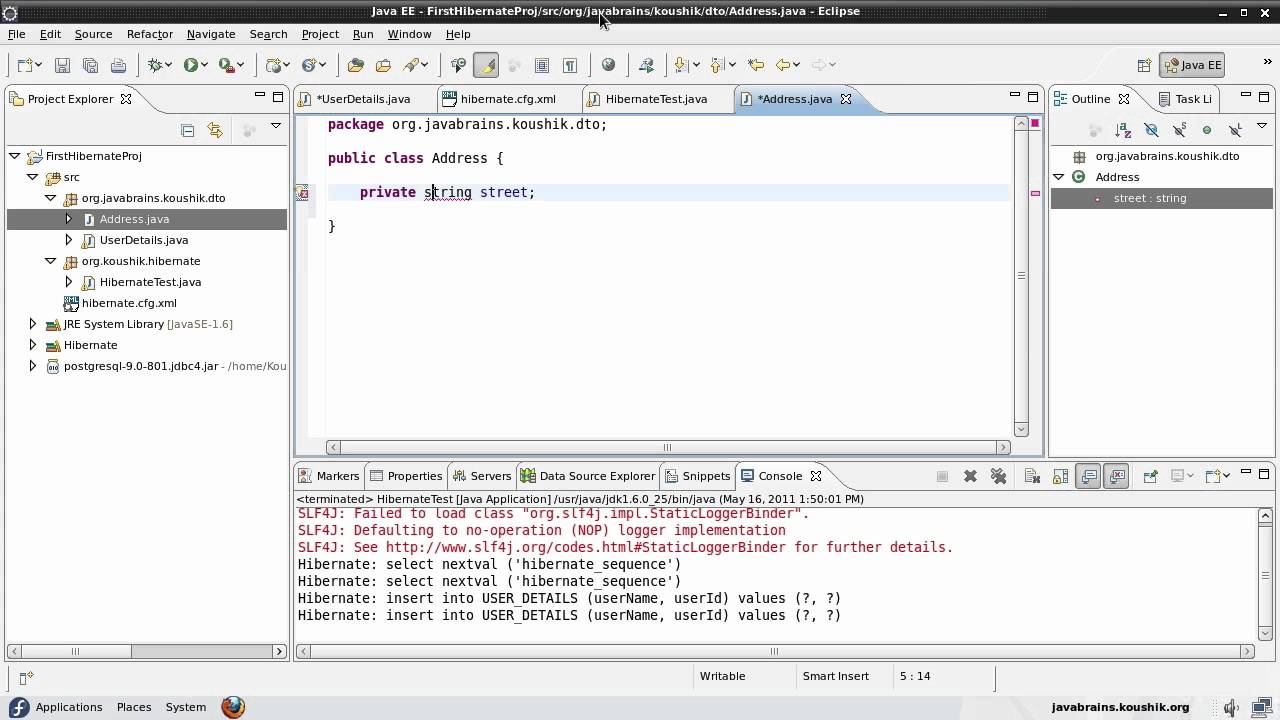The height and width of the screenshot is (720, 1280).
Task: Toggle Scroll Lock in Console
Action: [1061, 477]
